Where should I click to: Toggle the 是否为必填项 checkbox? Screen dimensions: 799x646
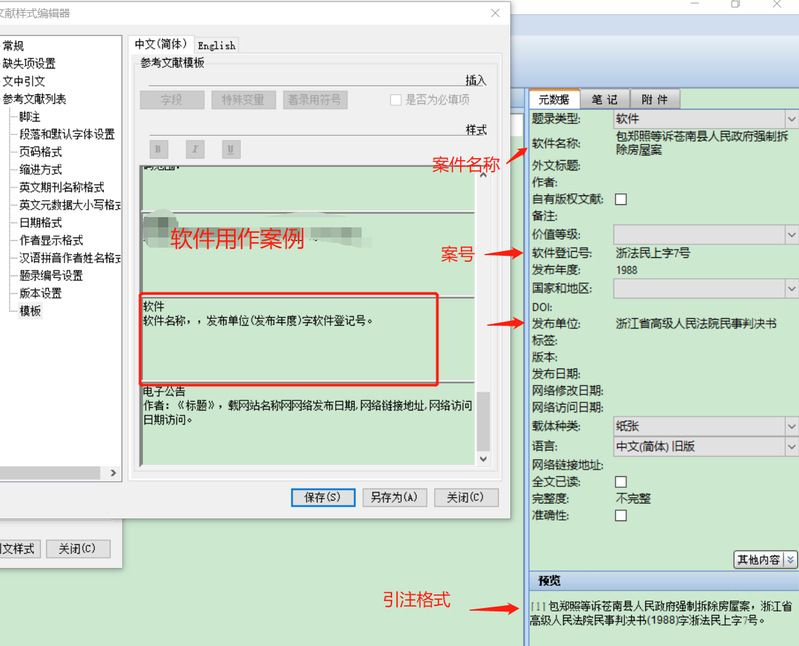coord(396,100)
